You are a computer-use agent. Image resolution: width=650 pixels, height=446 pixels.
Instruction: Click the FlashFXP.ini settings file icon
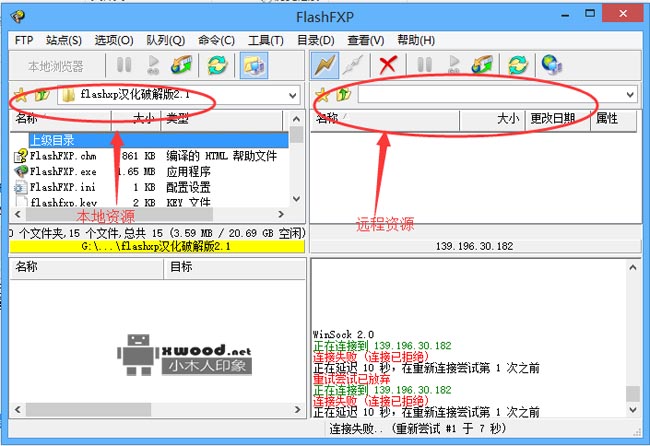click(x=20, y=187)
